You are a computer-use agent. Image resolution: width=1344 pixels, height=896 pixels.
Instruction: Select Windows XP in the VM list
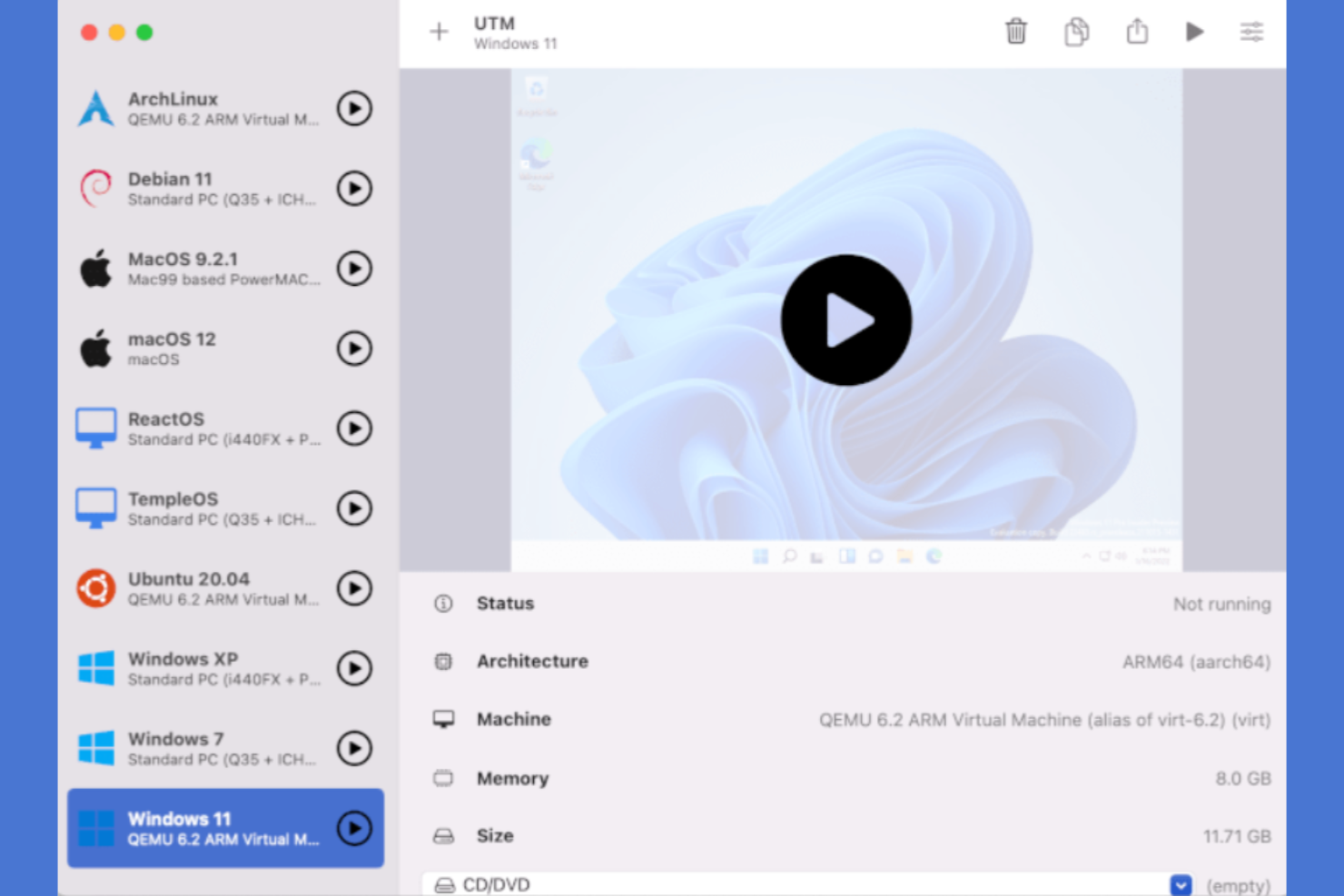(225, 667)
